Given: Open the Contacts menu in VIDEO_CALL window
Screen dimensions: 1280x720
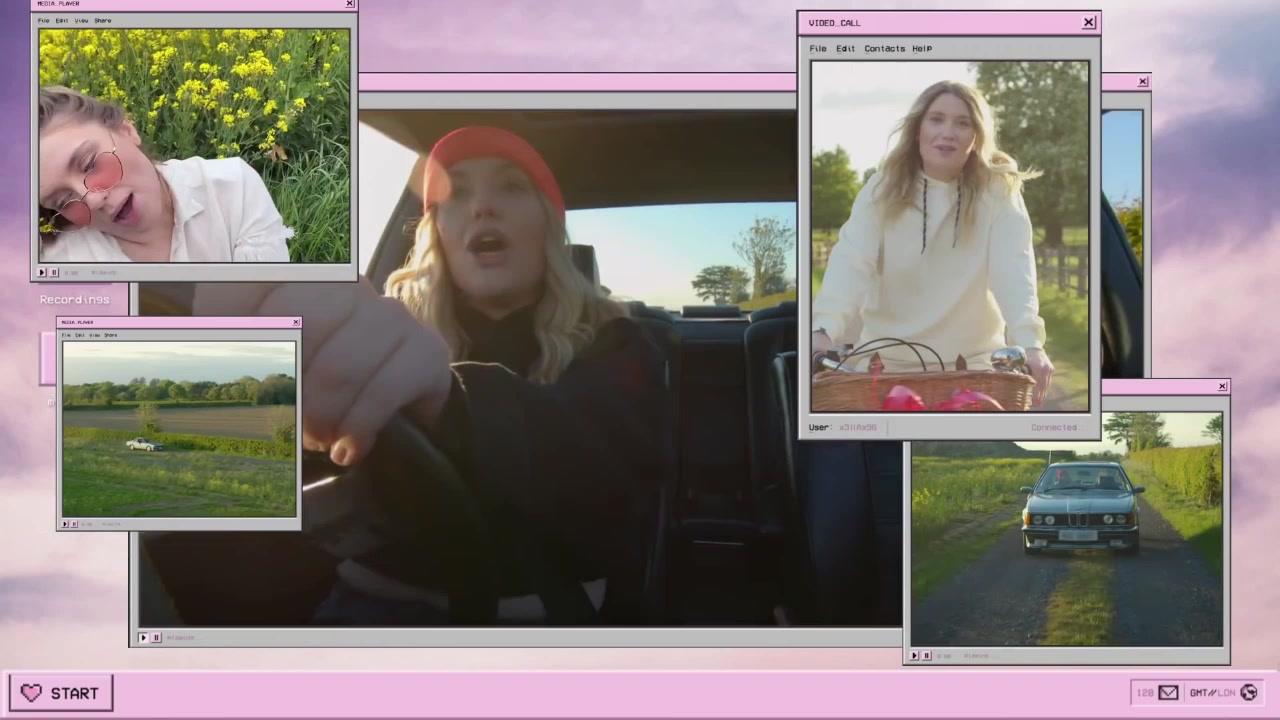Looking at the screenshot, I should click(x=884, y=48).
